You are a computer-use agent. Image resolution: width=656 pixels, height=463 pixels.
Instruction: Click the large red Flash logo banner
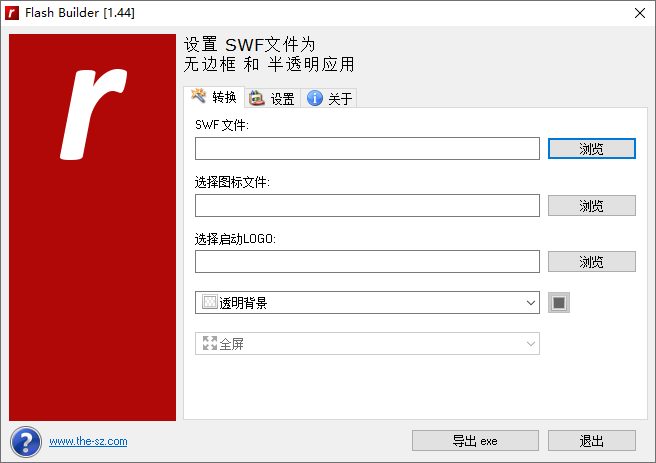pos(92,227)
